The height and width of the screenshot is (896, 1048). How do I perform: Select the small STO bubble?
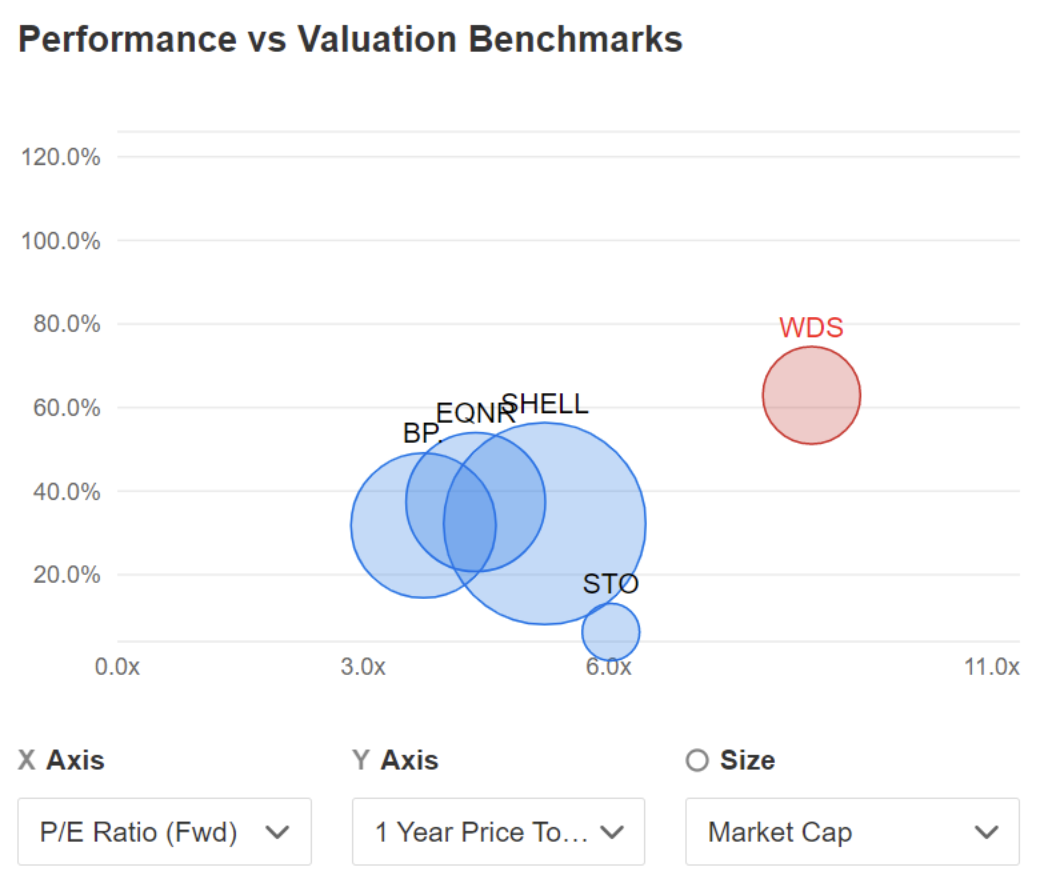click(610, 632)
